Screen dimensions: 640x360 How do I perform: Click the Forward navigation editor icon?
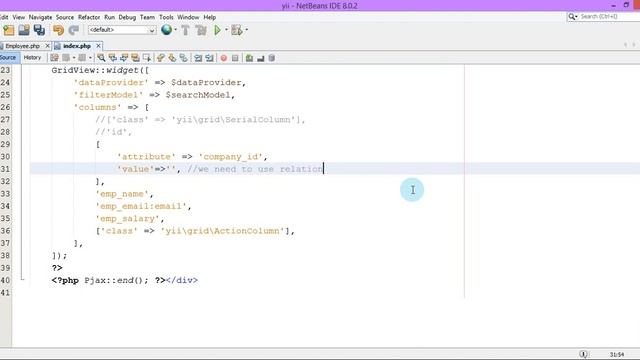tap(82, 58)
